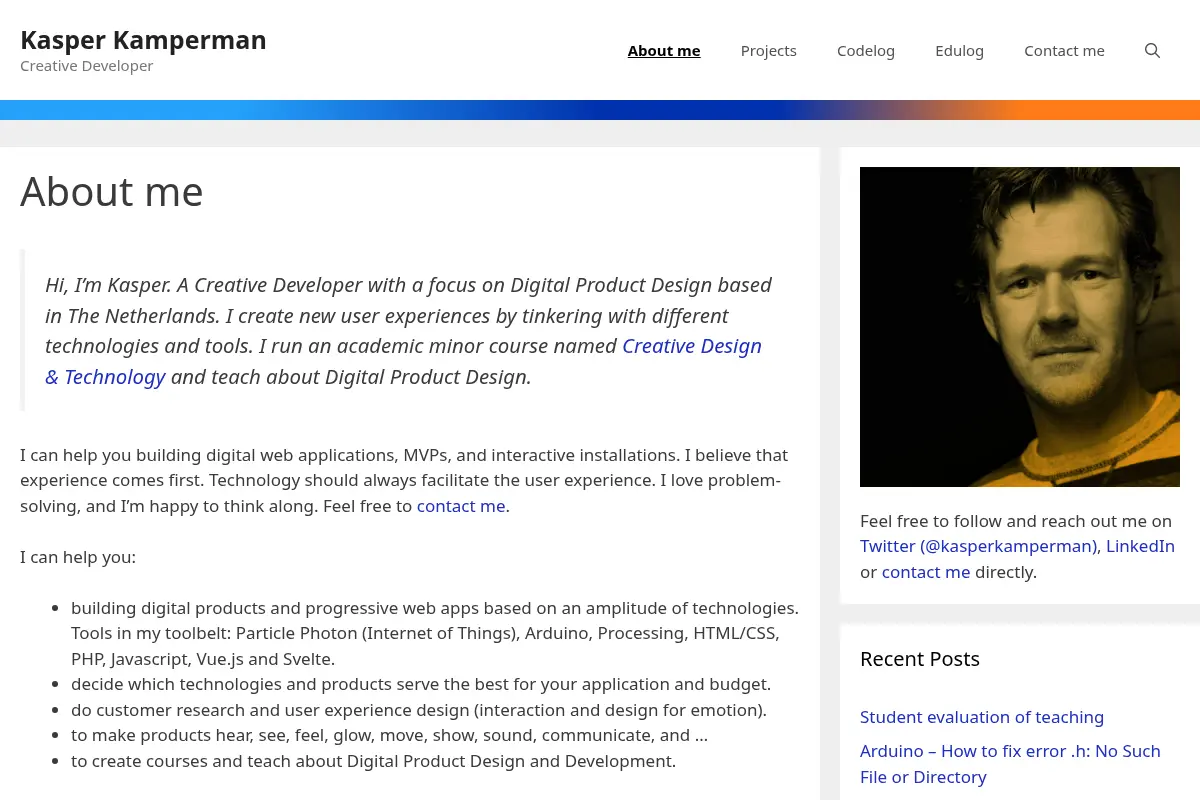The width and height of the screenshot is (1200, 800).
Task: Click sidebar contact me link
Action: [926, 572]
